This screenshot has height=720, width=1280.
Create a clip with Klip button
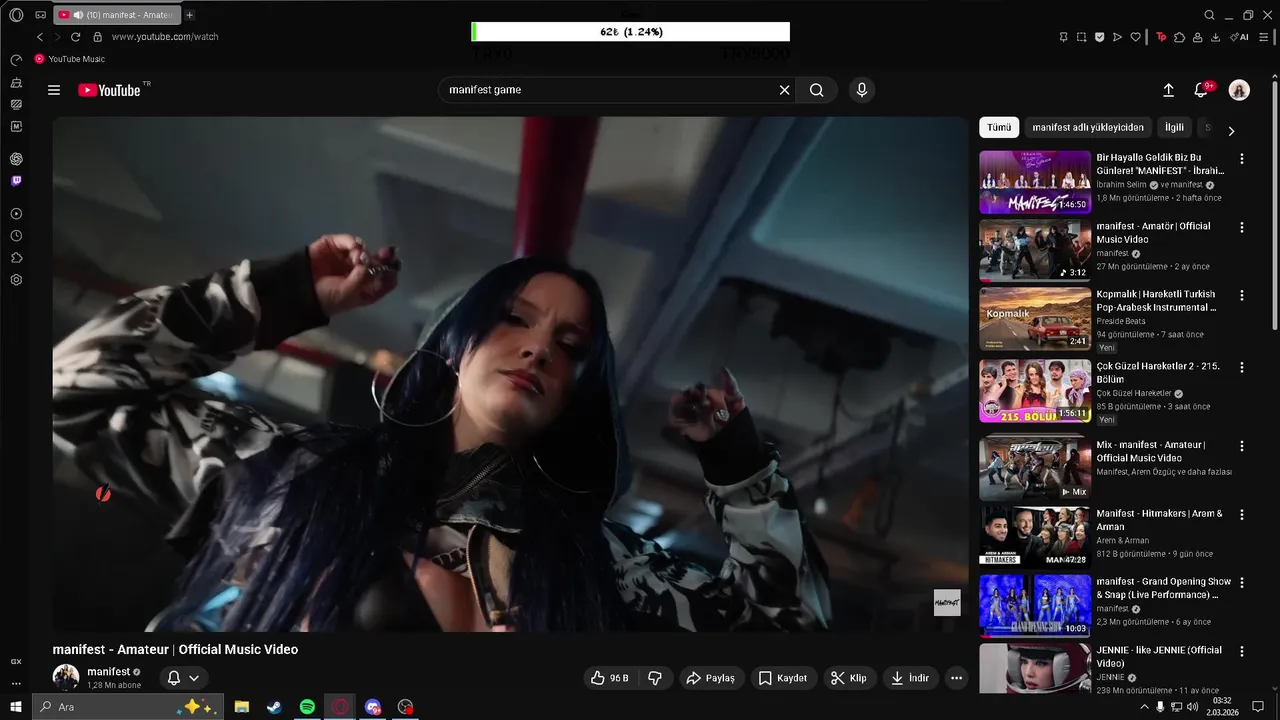tap(849, 678)
